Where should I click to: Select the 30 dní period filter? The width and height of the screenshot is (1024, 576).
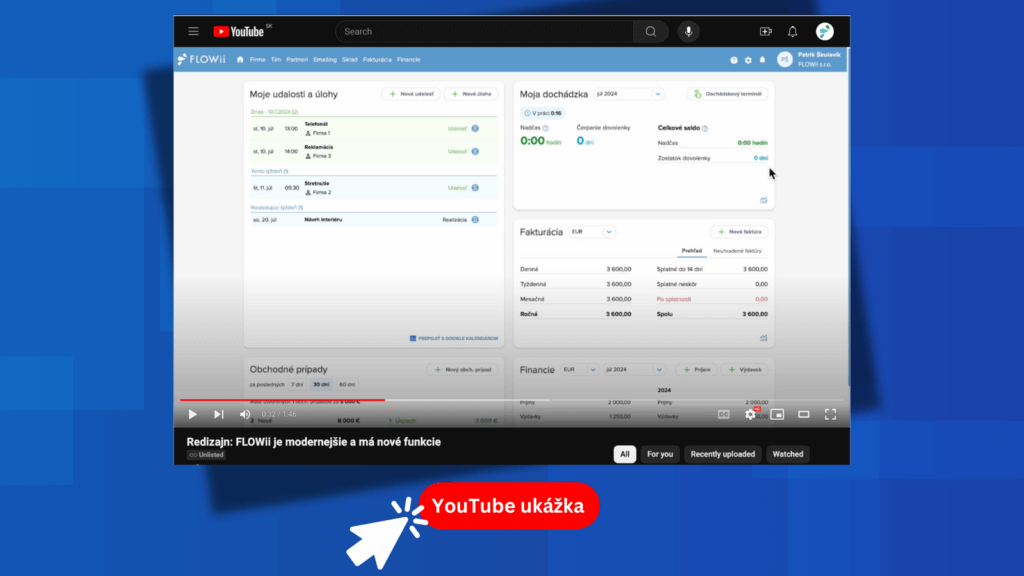pos(321,385)
